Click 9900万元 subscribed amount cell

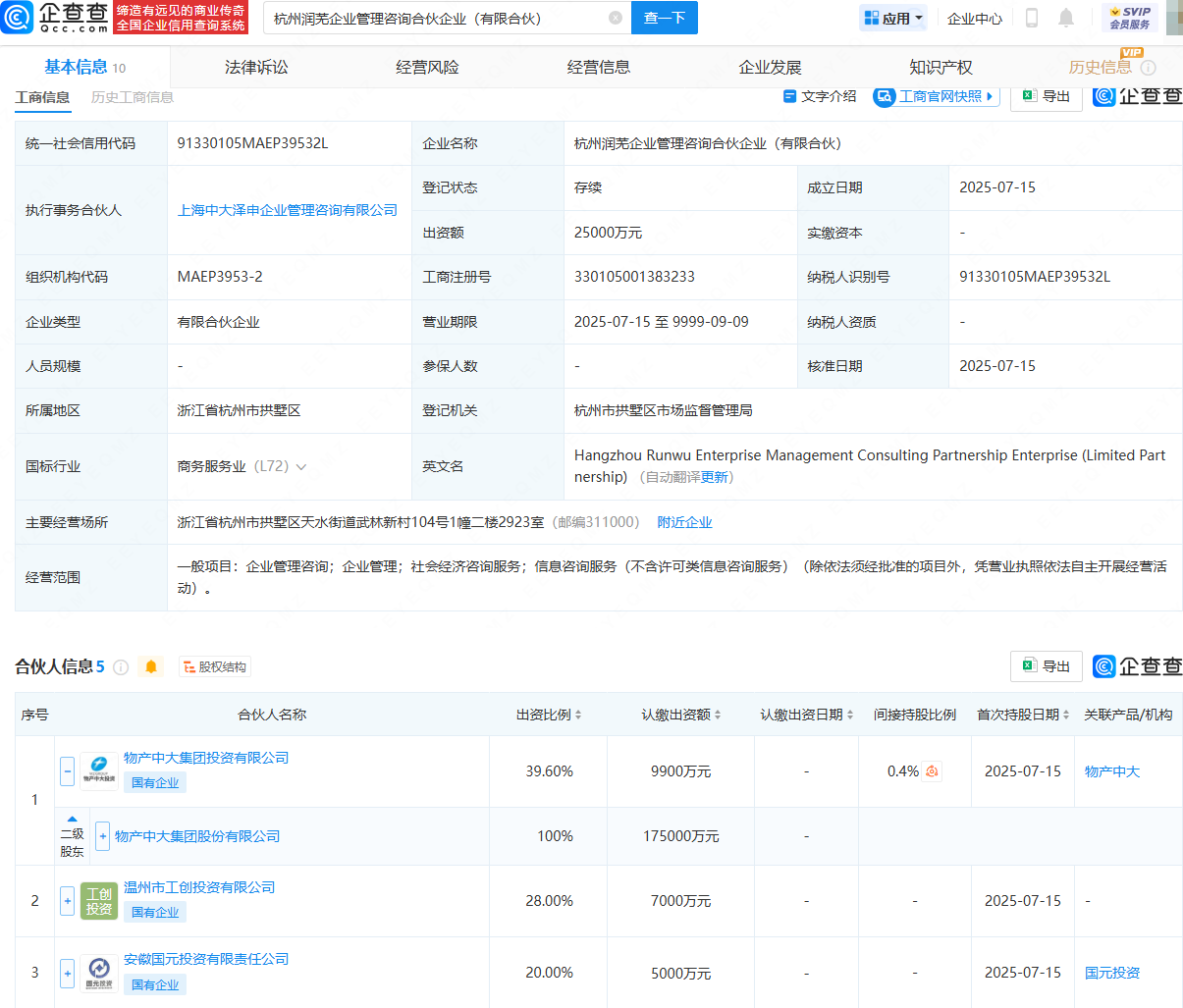[680, 771]
